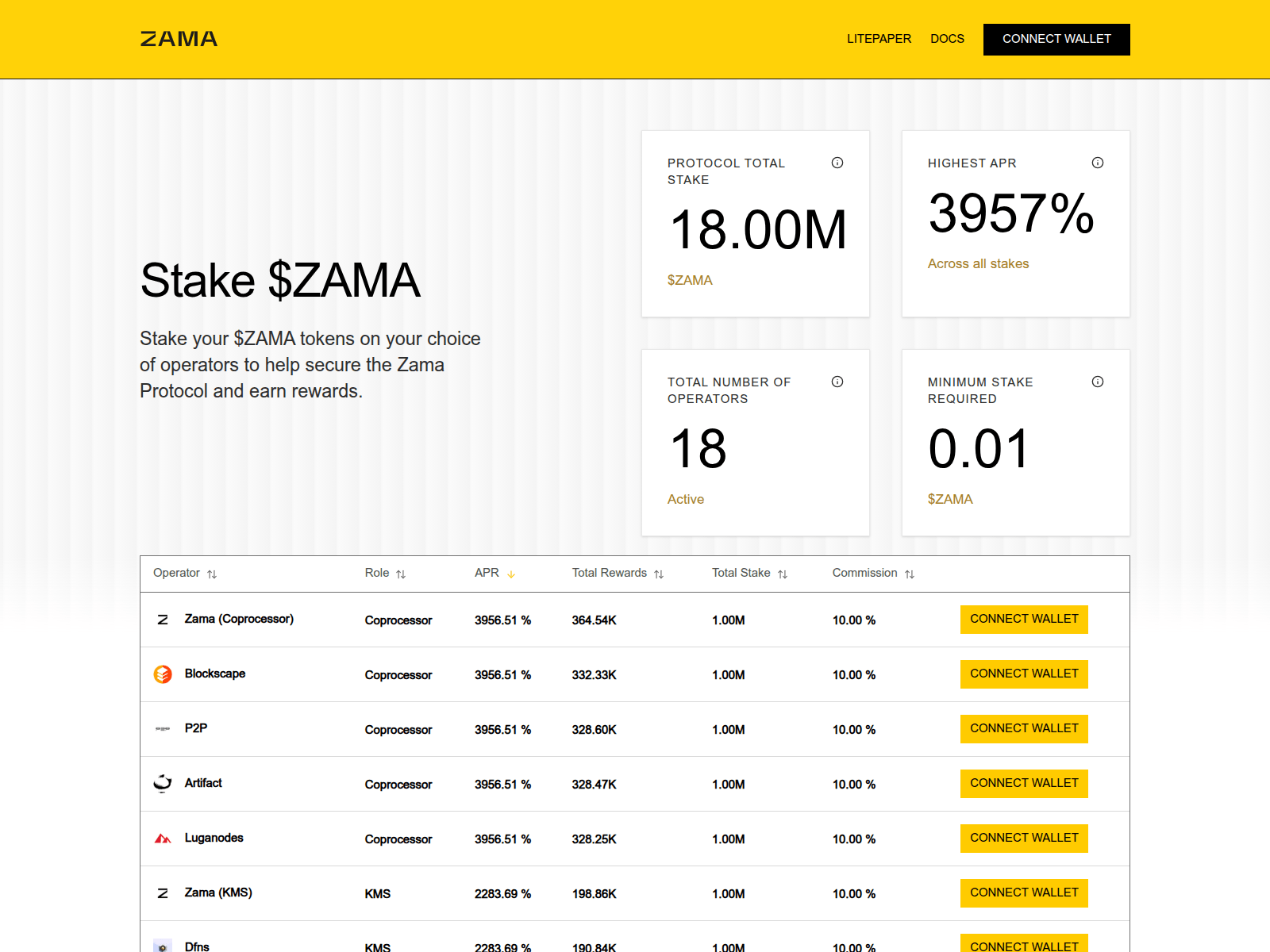Connect wallet for Zama (Coprocessor) row

point(1024,620)
